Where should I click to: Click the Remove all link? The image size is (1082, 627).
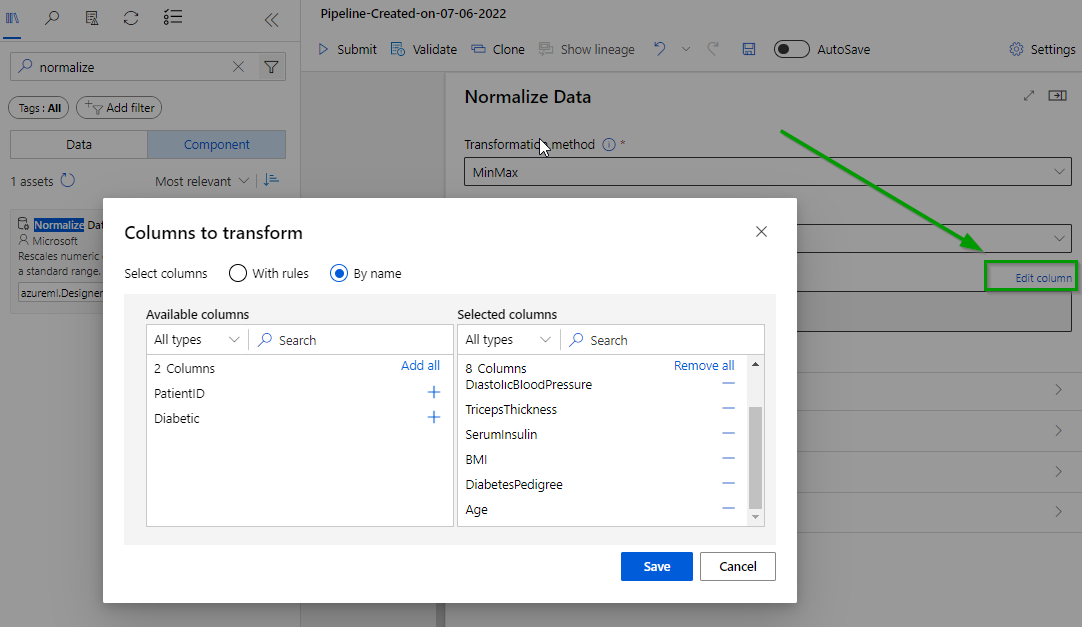703,366
